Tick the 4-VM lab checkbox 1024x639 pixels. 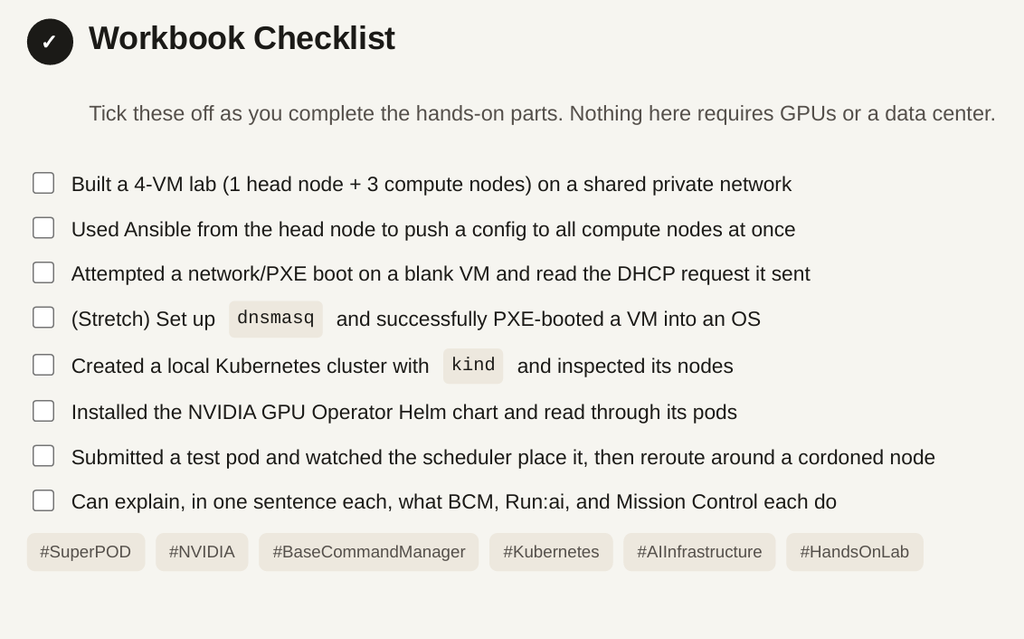(x=44, y=184)
